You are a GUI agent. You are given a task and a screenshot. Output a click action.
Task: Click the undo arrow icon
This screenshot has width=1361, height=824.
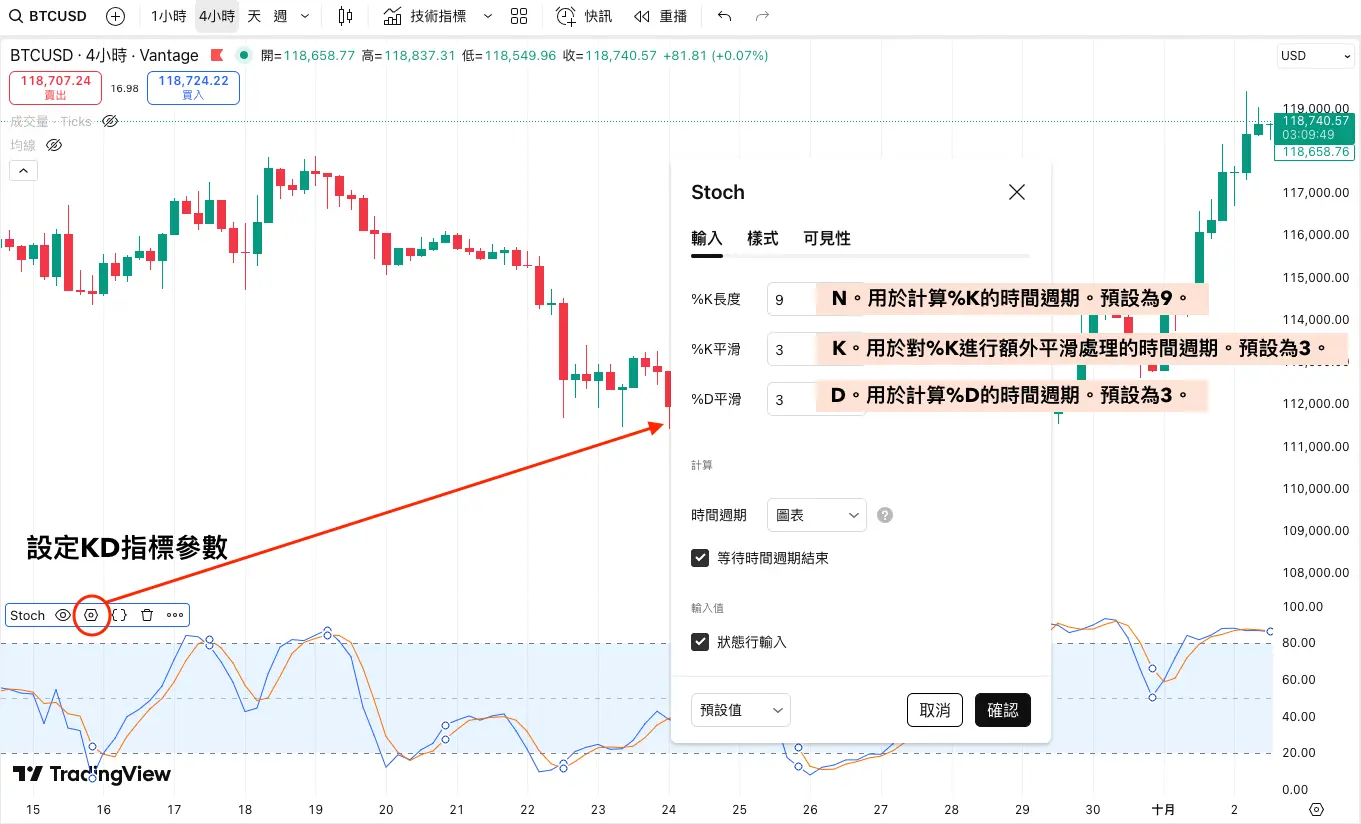click(725, 16)
